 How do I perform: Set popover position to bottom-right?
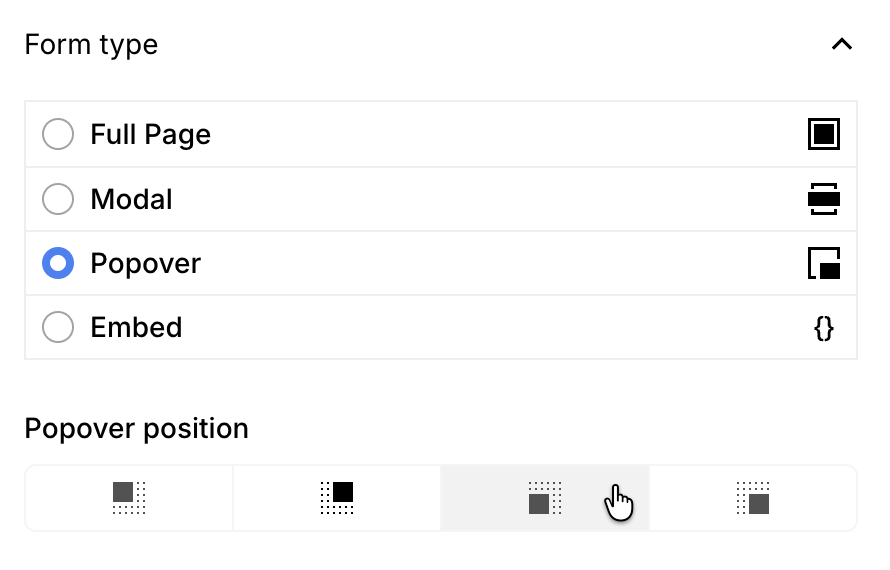pos(753,498)
